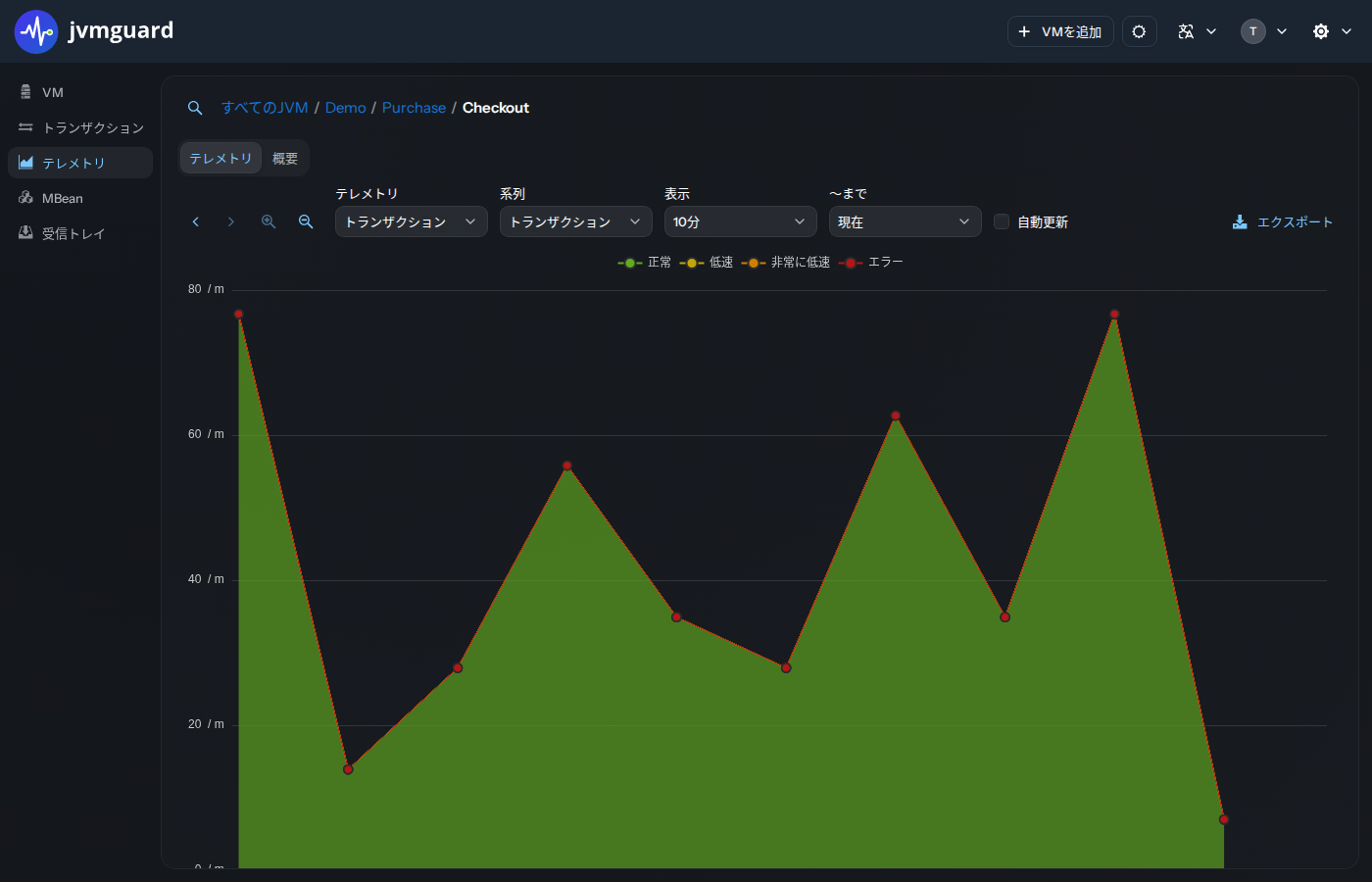The width and height of the screenshot is (1372, 882).
Task: Open the 系列 series dropdown
Action: [576, 221]
